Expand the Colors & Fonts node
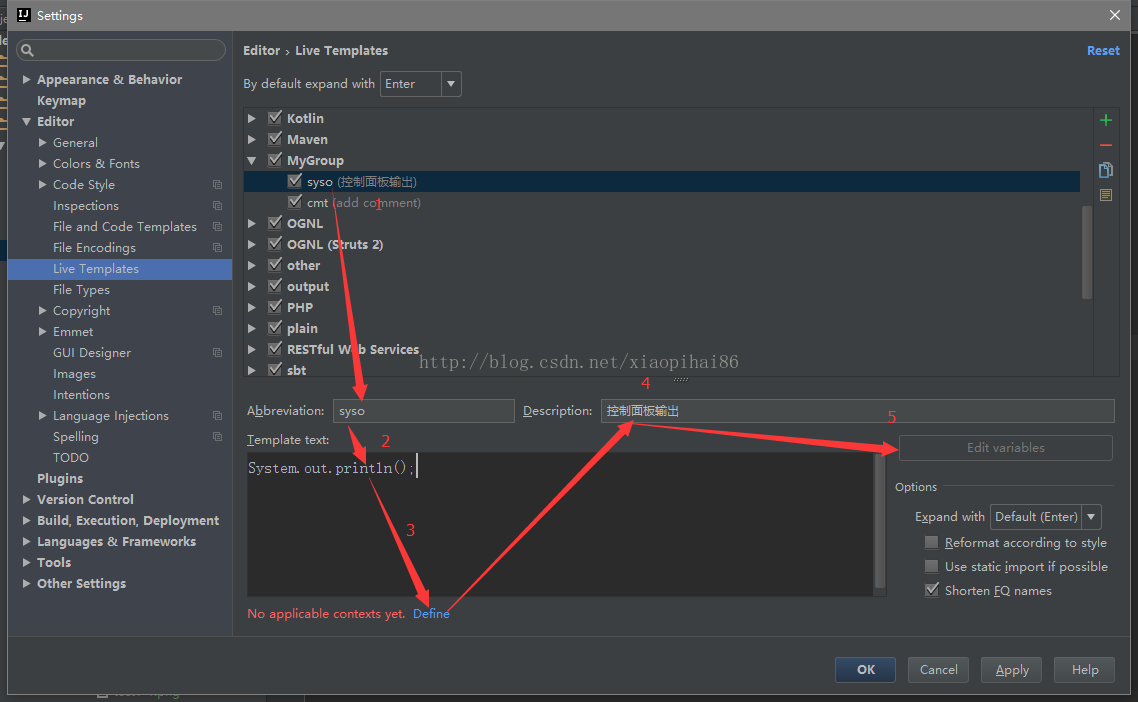 pyautogui.click(x=42, y=163)
